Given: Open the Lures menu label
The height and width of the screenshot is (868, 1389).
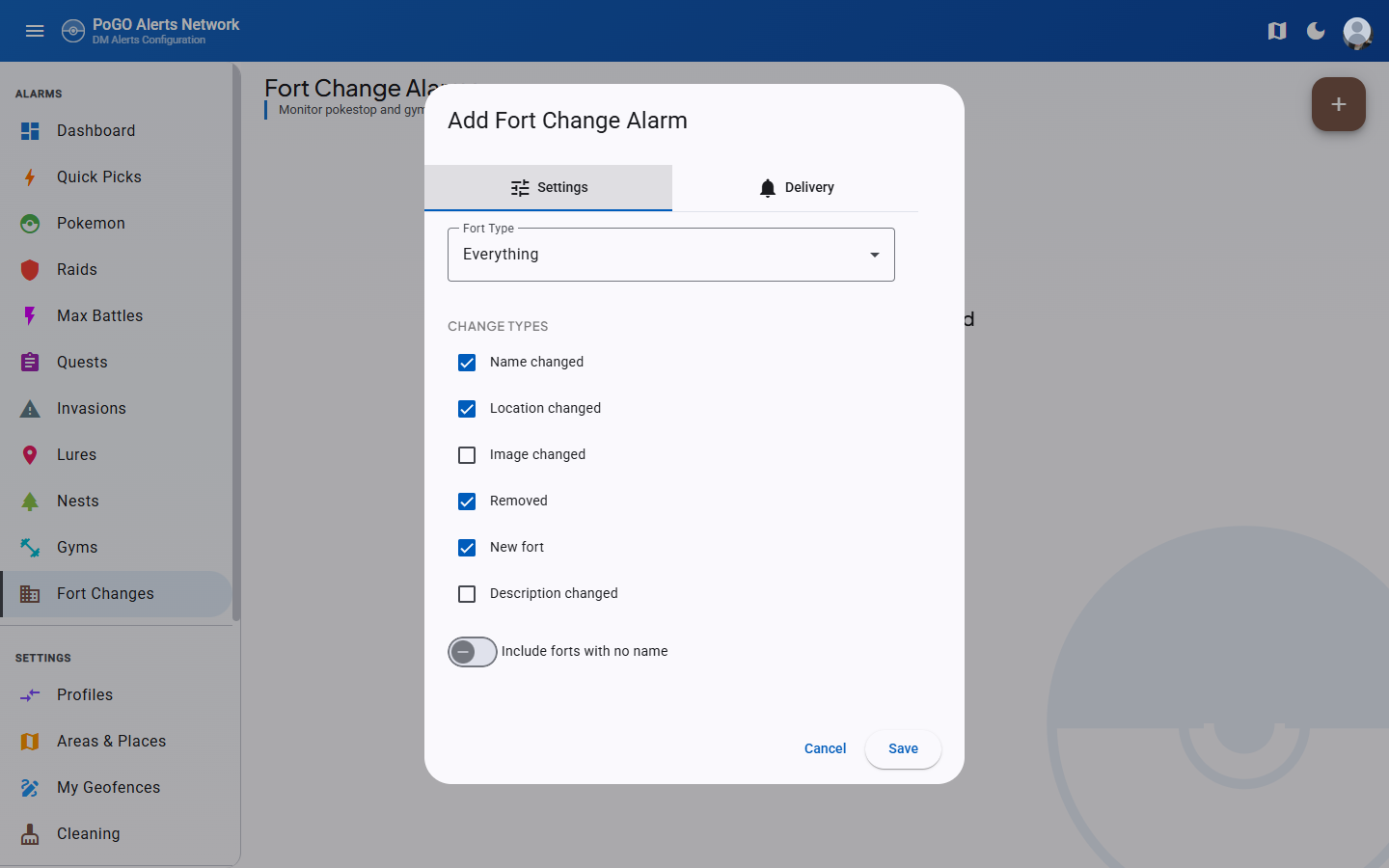Looking at the screenshot, I should point(76,455).
